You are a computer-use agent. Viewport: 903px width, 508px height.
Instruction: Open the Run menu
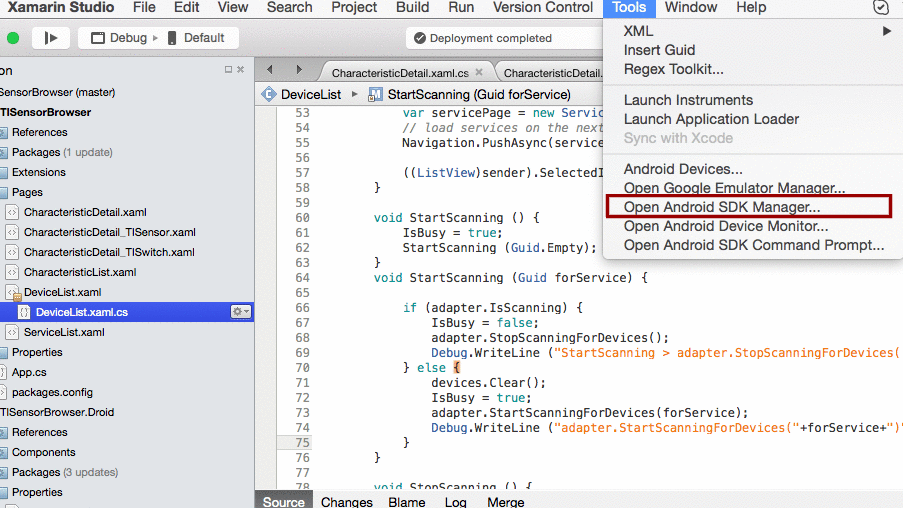pyautogui.click(x=461, y=7)
